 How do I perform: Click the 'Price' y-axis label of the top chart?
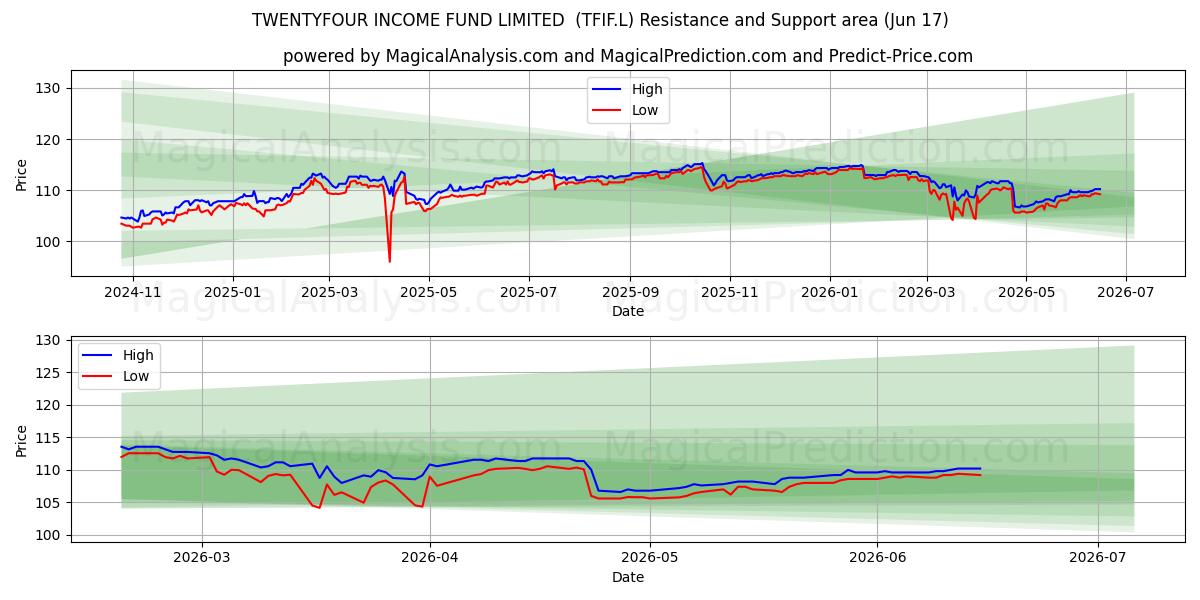coord(22,174)
